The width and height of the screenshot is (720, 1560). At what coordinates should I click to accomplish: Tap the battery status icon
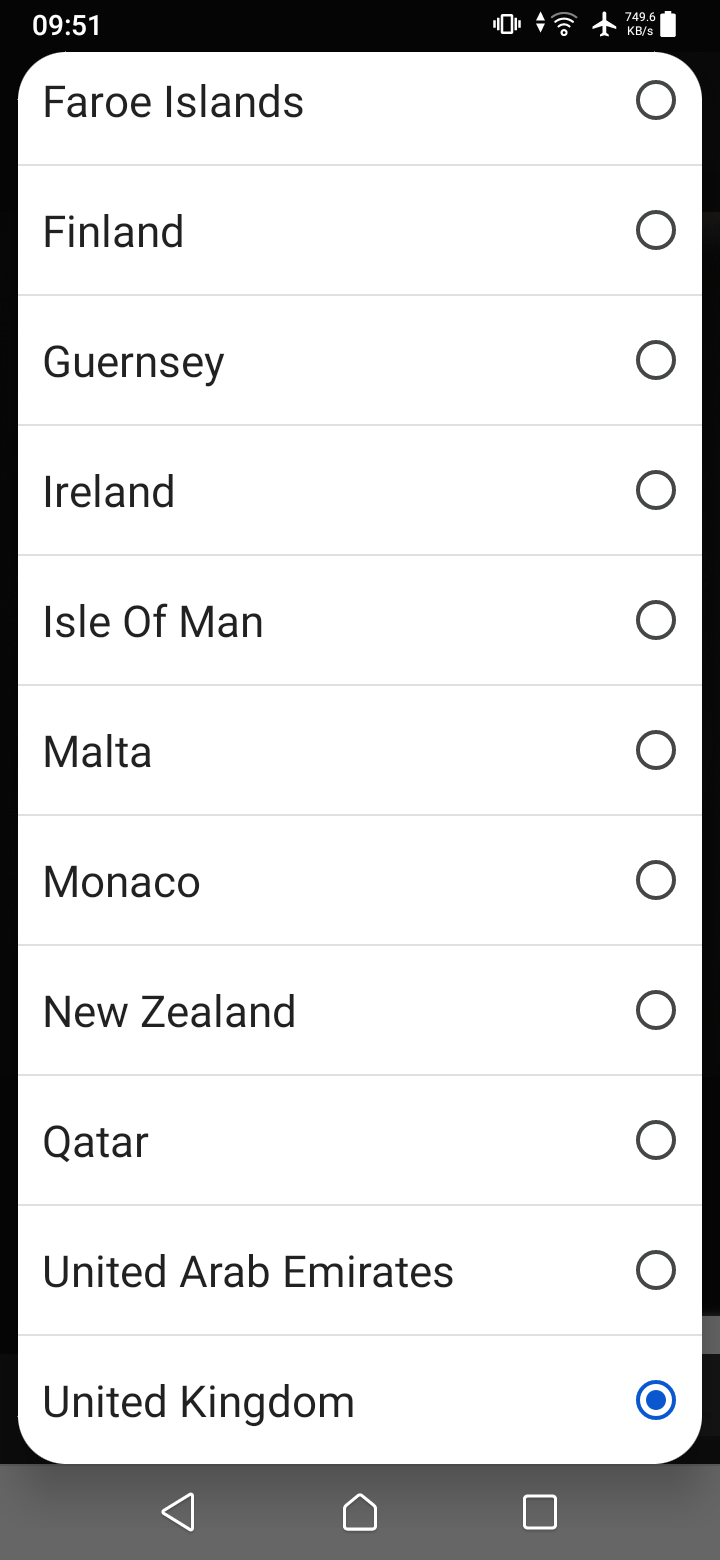669,24
